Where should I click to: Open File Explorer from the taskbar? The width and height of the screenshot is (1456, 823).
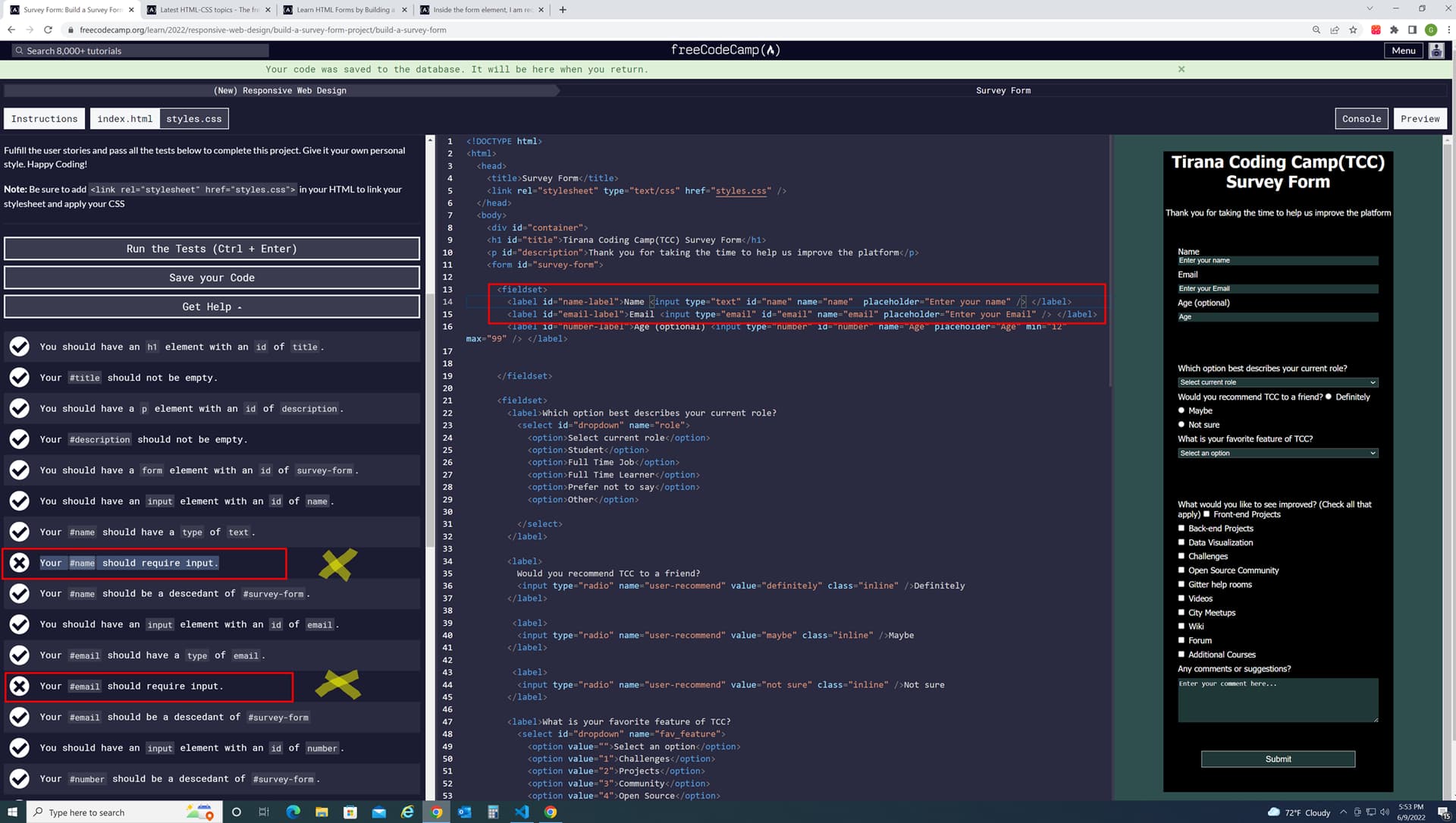click(322, 812)
